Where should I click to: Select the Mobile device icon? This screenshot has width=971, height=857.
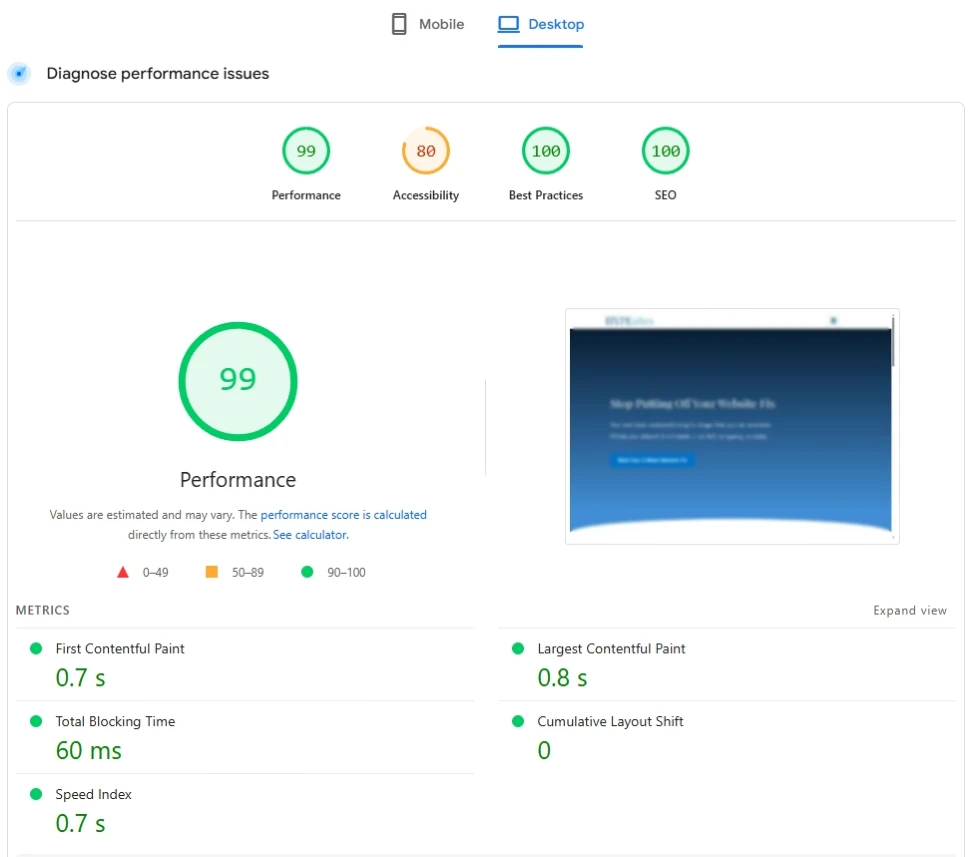(x=399, y=23)
